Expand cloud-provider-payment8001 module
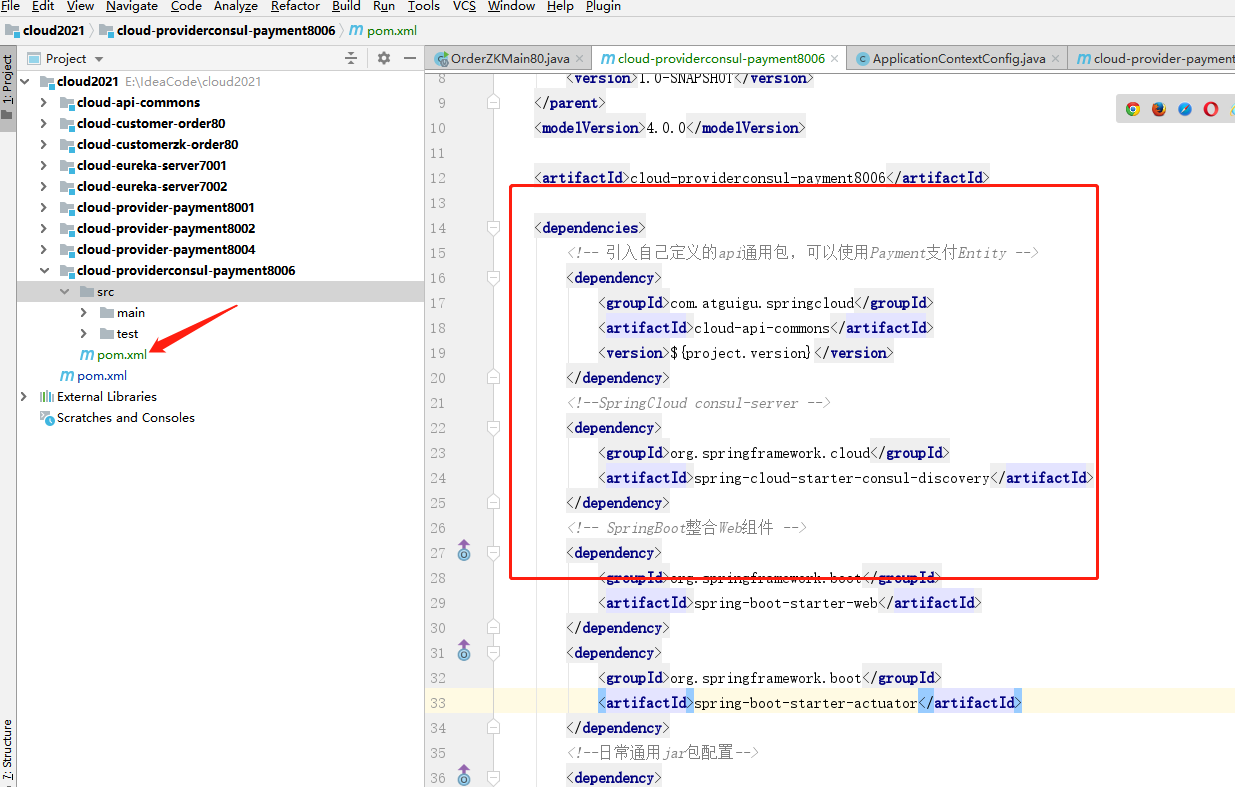The image size is (1235, 787). tap(44, 208)
